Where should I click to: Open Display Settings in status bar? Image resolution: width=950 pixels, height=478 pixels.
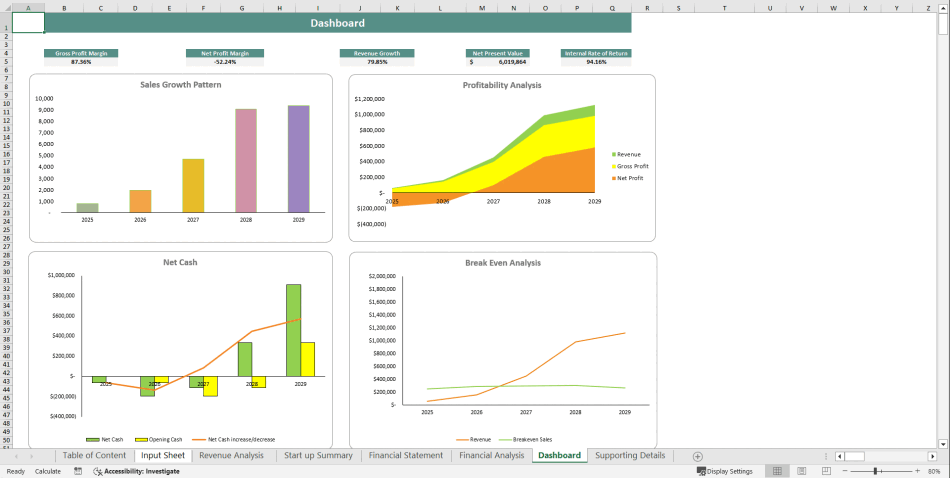tap(724, 471)
